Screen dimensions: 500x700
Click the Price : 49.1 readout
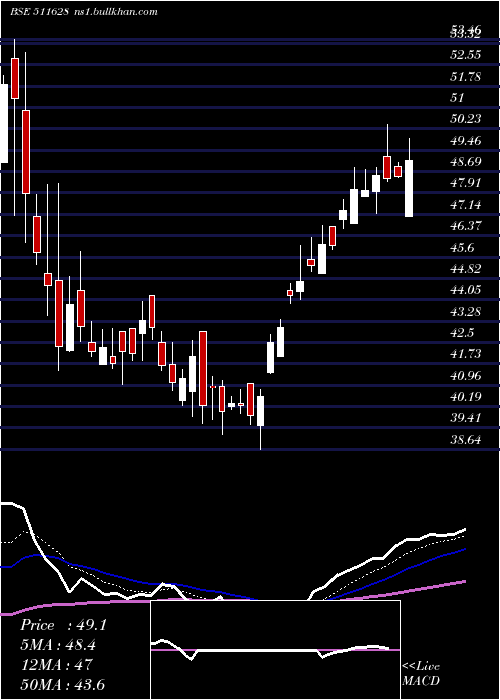coord(63,625)
